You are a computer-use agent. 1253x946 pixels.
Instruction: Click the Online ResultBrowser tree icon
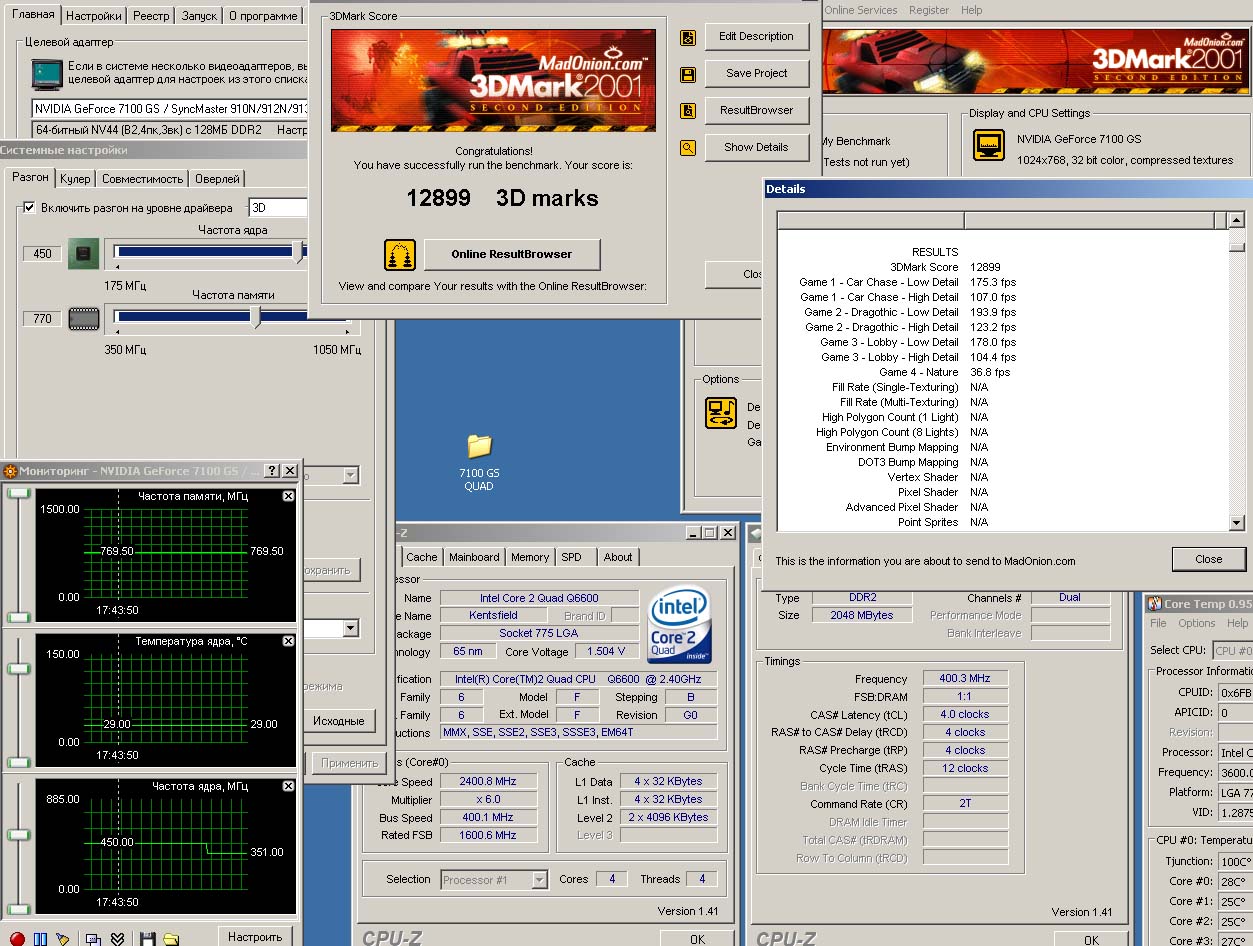click(x=400, y=255)
